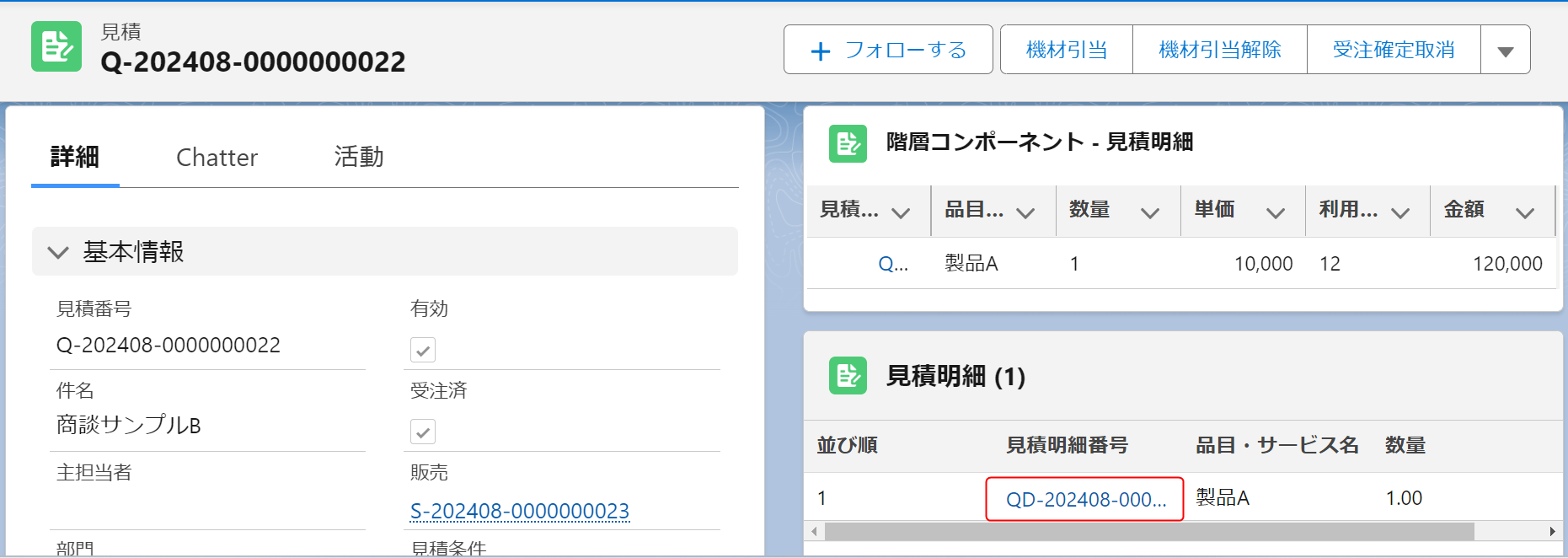The height and width of the screenshot is (558, 1568).
Task: Click the フォローする button
Action: [x=888, y=51]
